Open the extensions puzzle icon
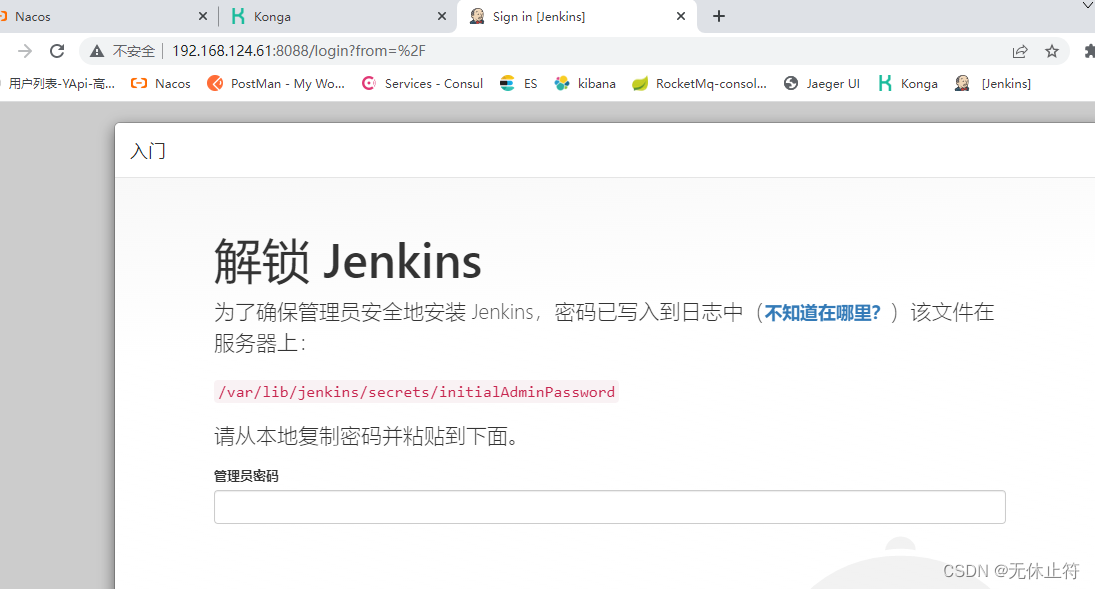The image size is (1095, 589). tap(1089, 51)
